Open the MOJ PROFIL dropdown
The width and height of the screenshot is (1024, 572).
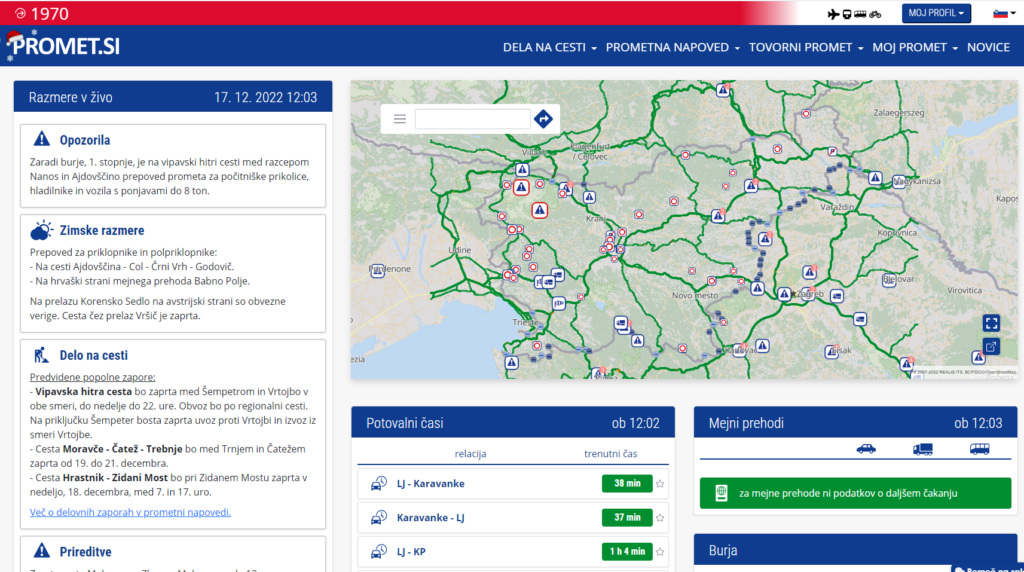coord(936,13)
